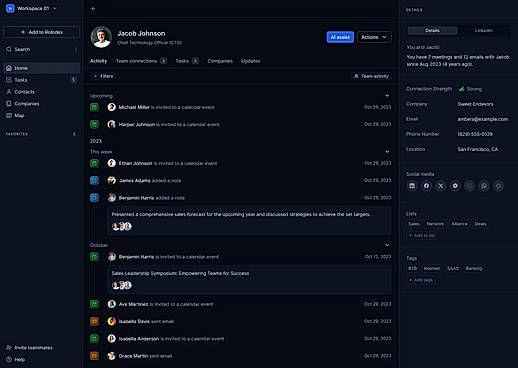Toggle Team activity view
This screenshot has width=518, height=368.
tap(371, 76)
